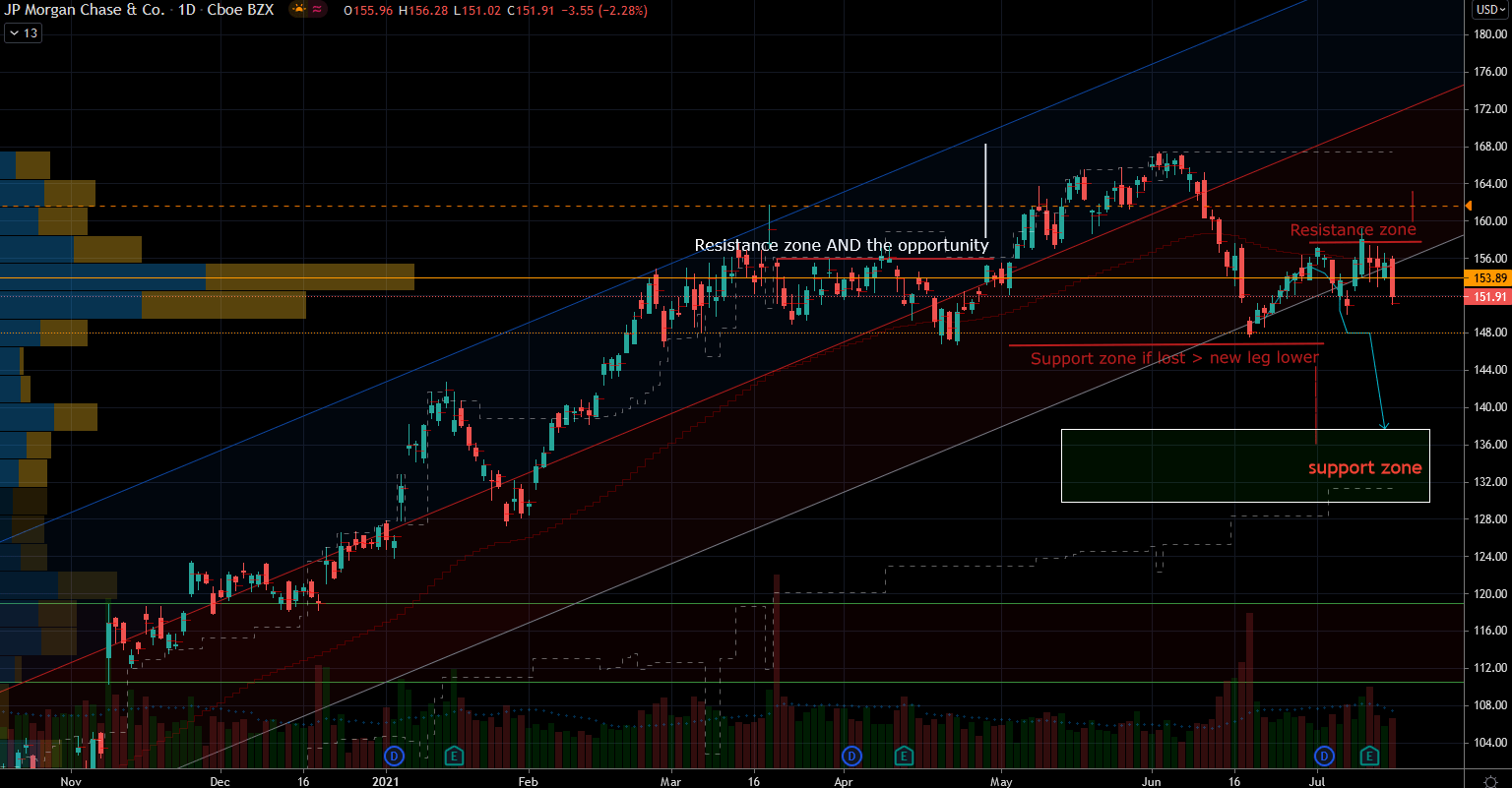This screenshot has width=1512, height=788.
Task: Click the 120.00 price scale label
Action: click(x=1490, y=594)
